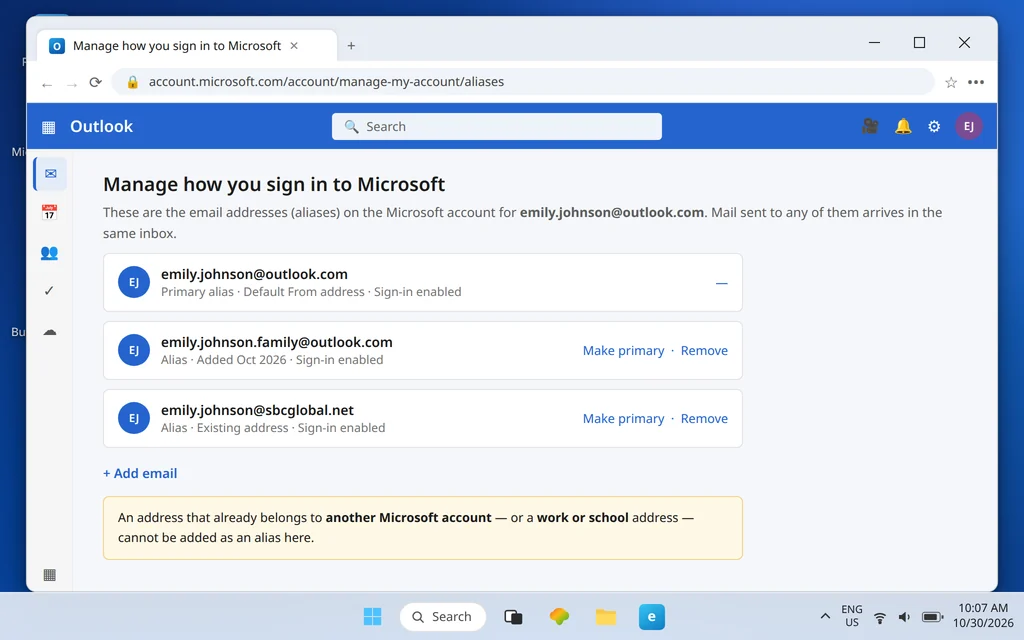Click the Manage how you sign in heading
Image resolution: width=1024 pixels, height=640 pixels.
click(x=274, y=184)
